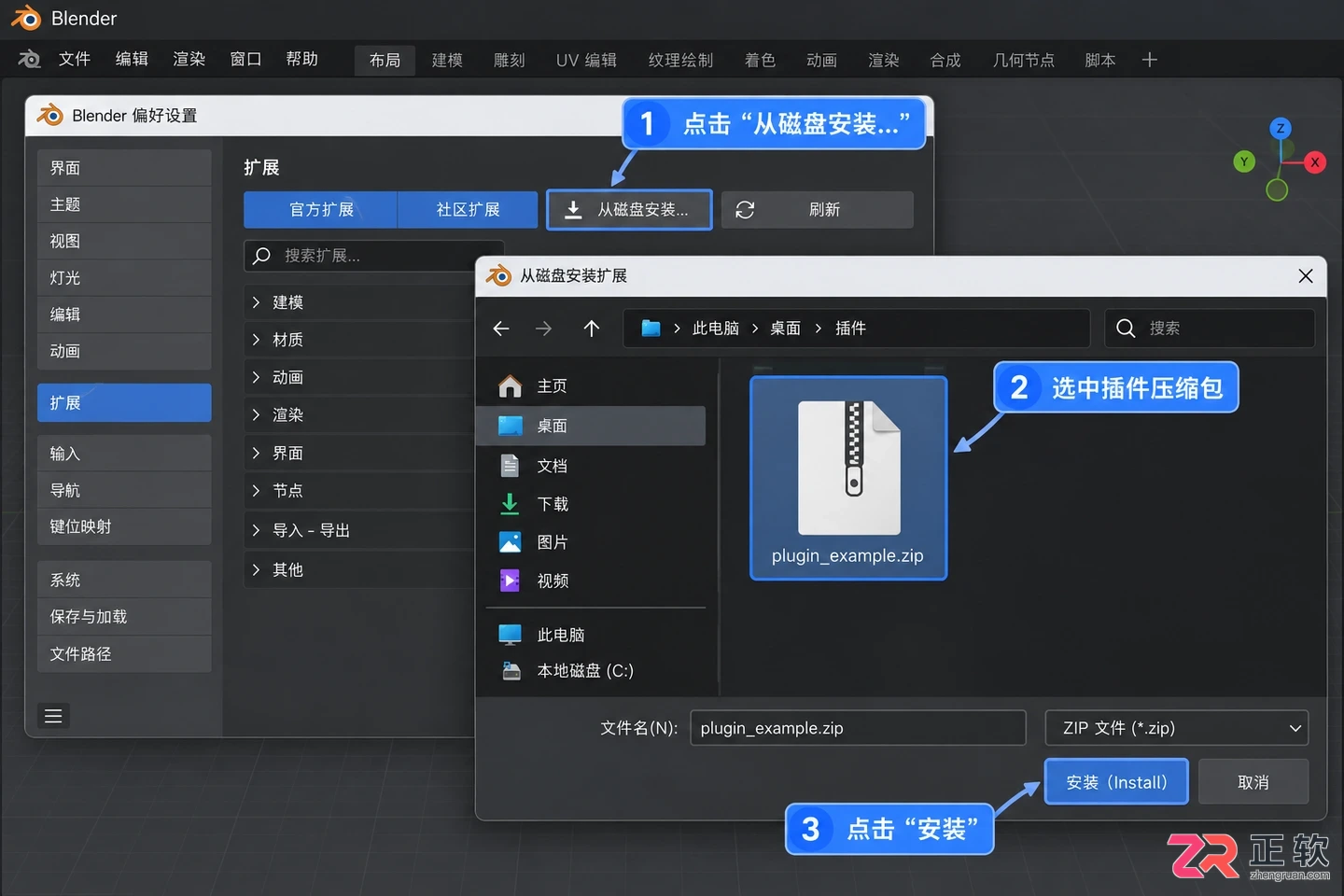Click the desktop icon labeled 桌面
This screenshot has width=1344, height=896.
(x=510, y=426)
